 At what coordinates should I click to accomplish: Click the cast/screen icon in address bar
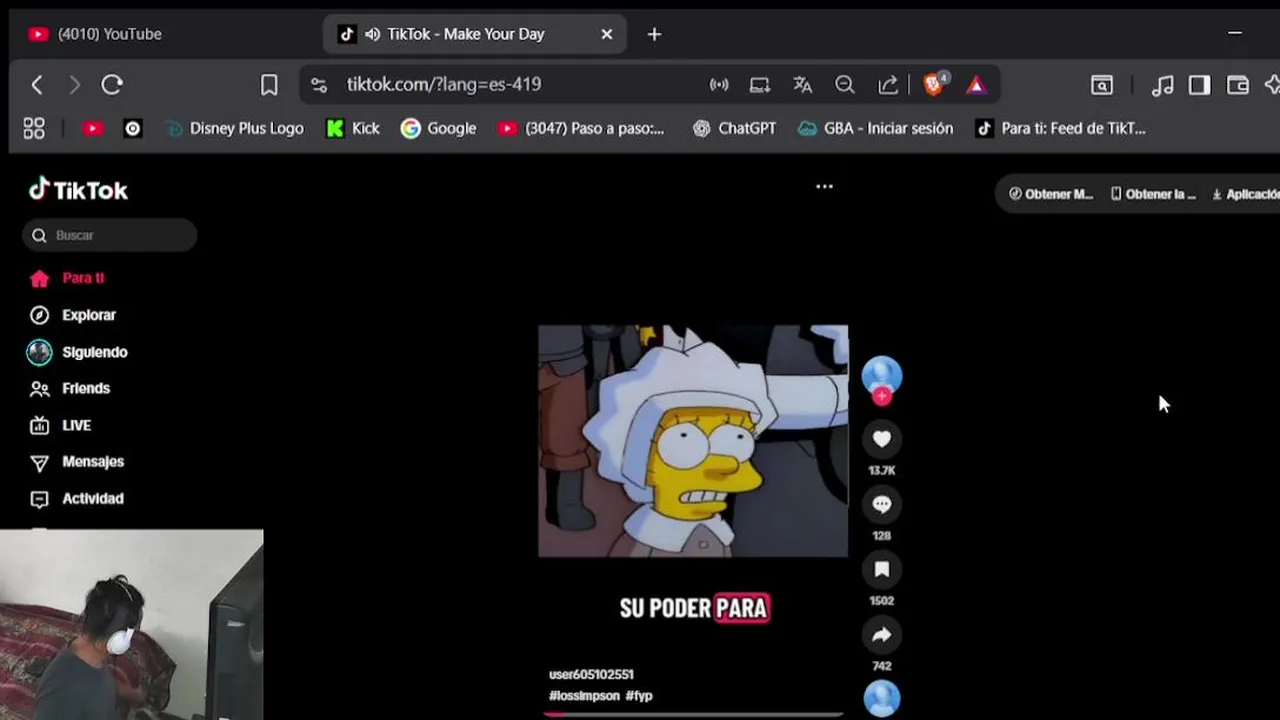pyautogui.click(x=760, y=85)
